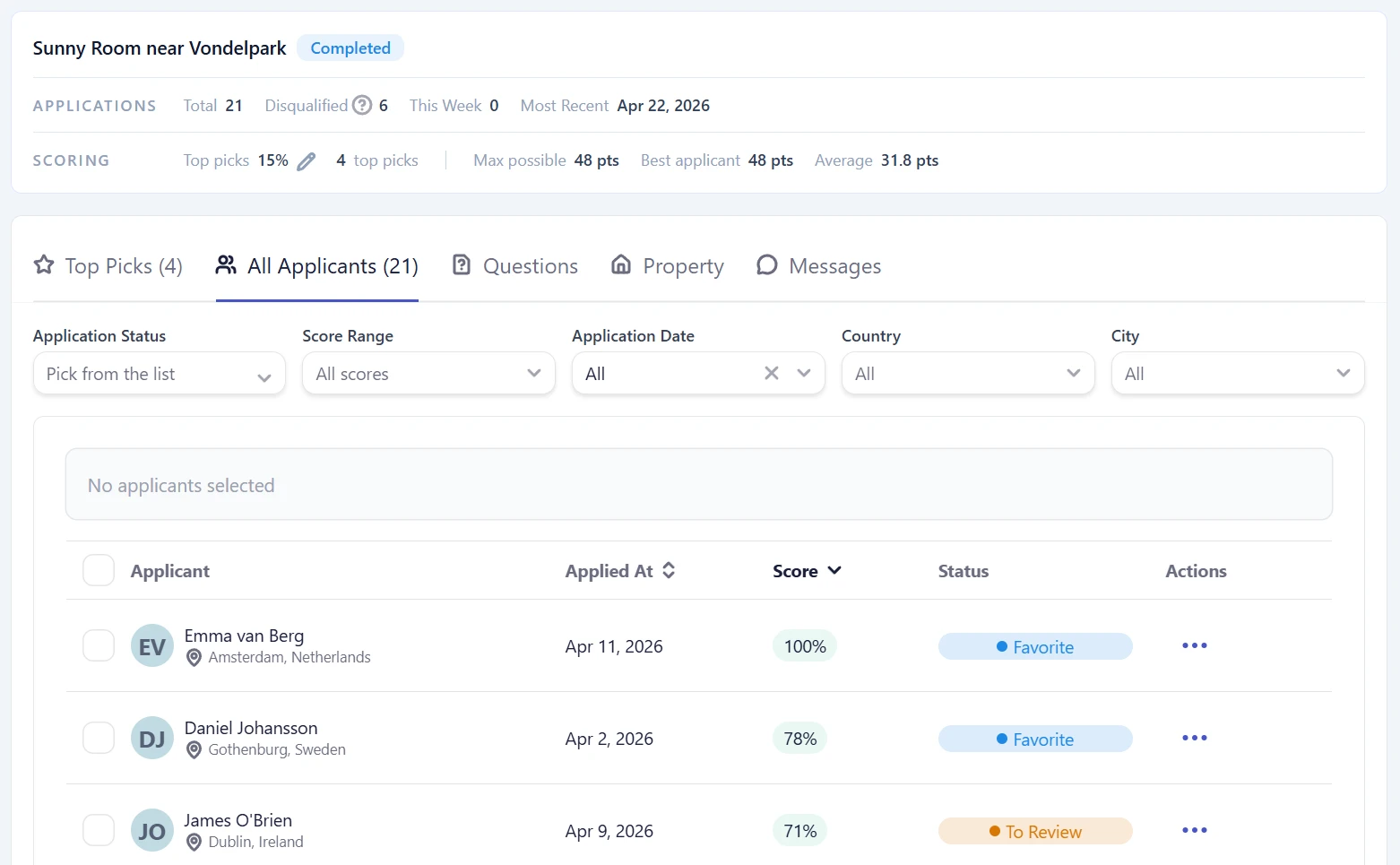
Task: Click location pin icon beside Amsterdam, Netherlands
Action: 194,658
